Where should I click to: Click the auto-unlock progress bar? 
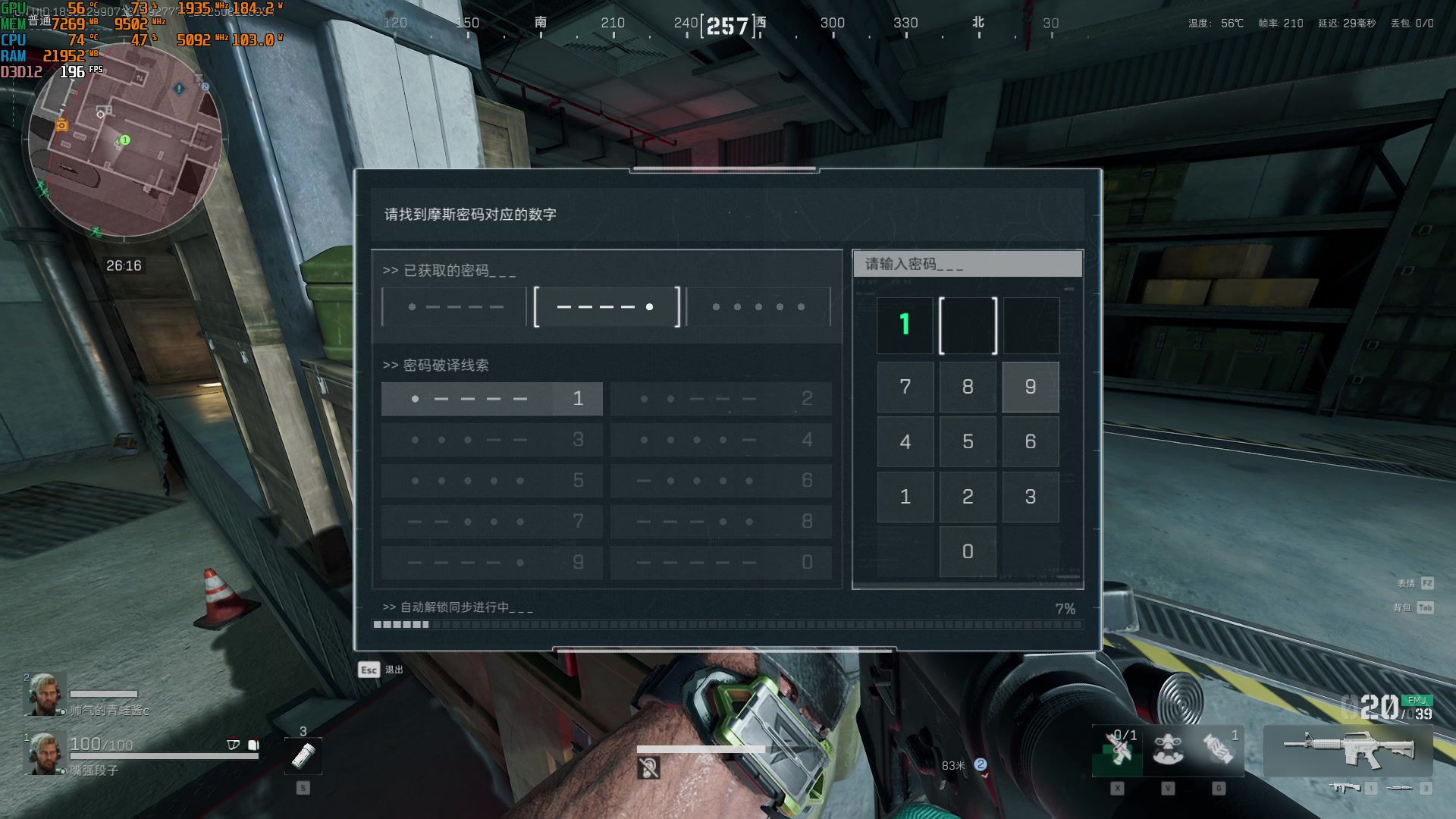click(728, 625)
